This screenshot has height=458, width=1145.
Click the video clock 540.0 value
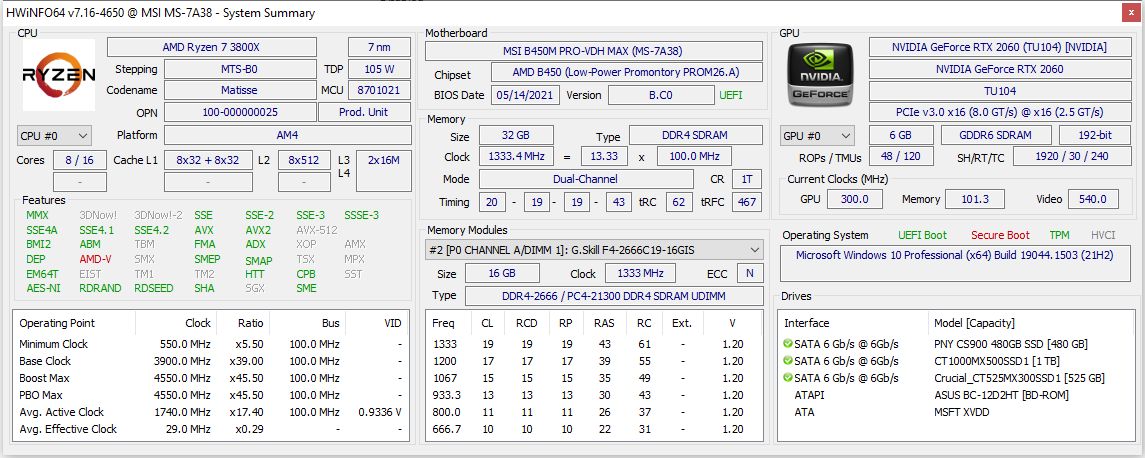pyautogui.click(x=1093, y=199)
